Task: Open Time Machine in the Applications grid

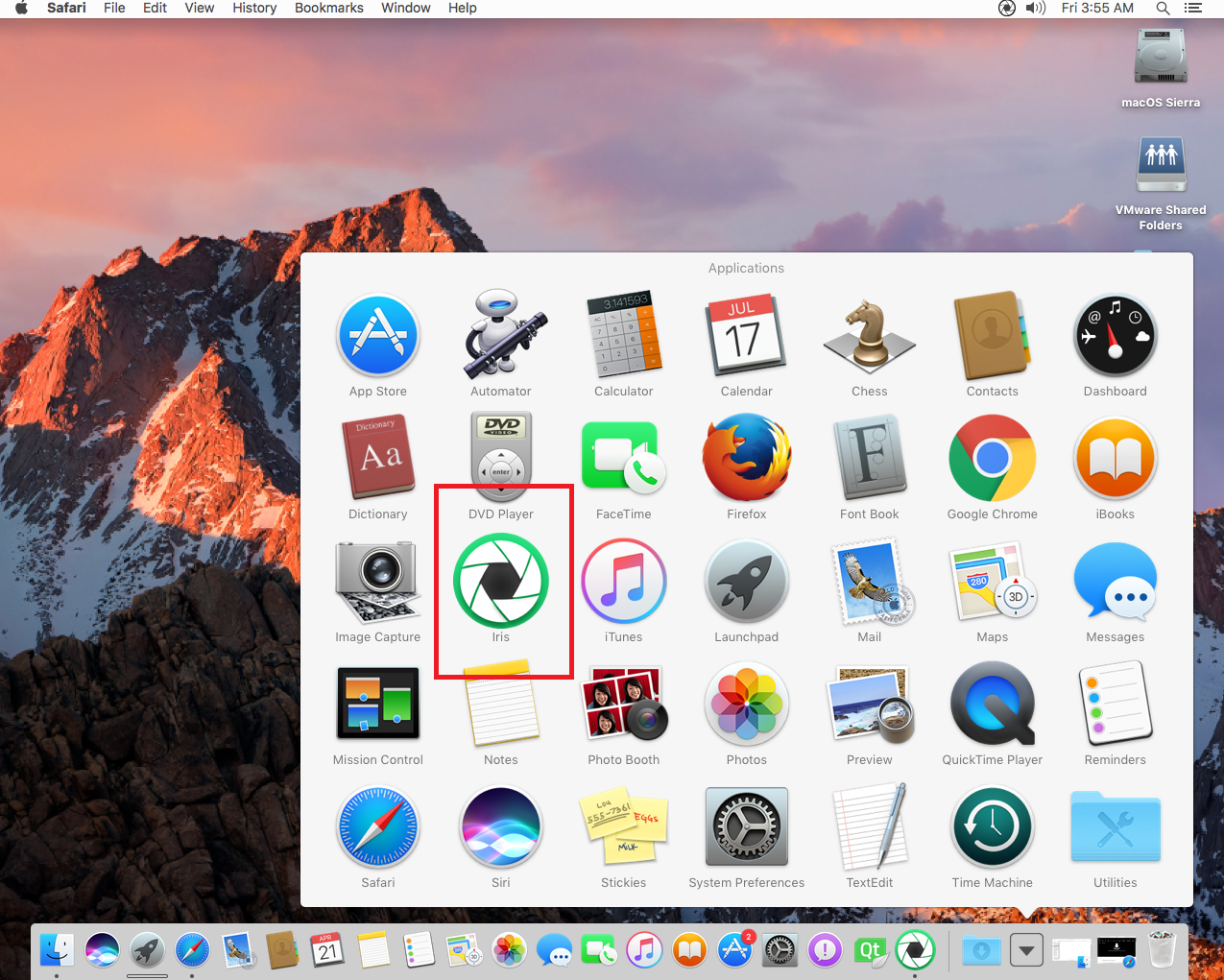Action: (x=993, y=827)
